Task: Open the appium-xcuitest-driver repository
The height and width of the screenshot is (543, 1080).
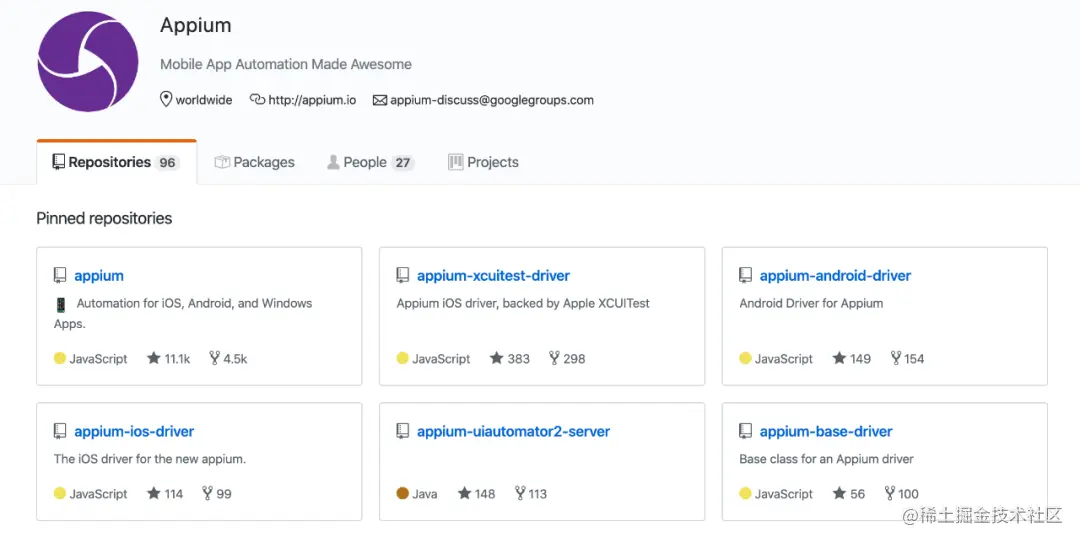Action: pos(493,276)
